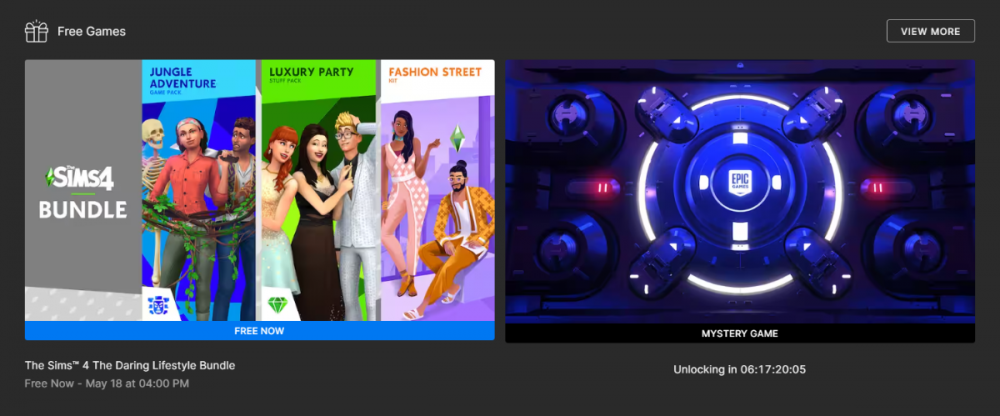Screen dimensions: 1000x416
Task: Click the blue mask Jungle Adventure icon
Action: (157, 306)
